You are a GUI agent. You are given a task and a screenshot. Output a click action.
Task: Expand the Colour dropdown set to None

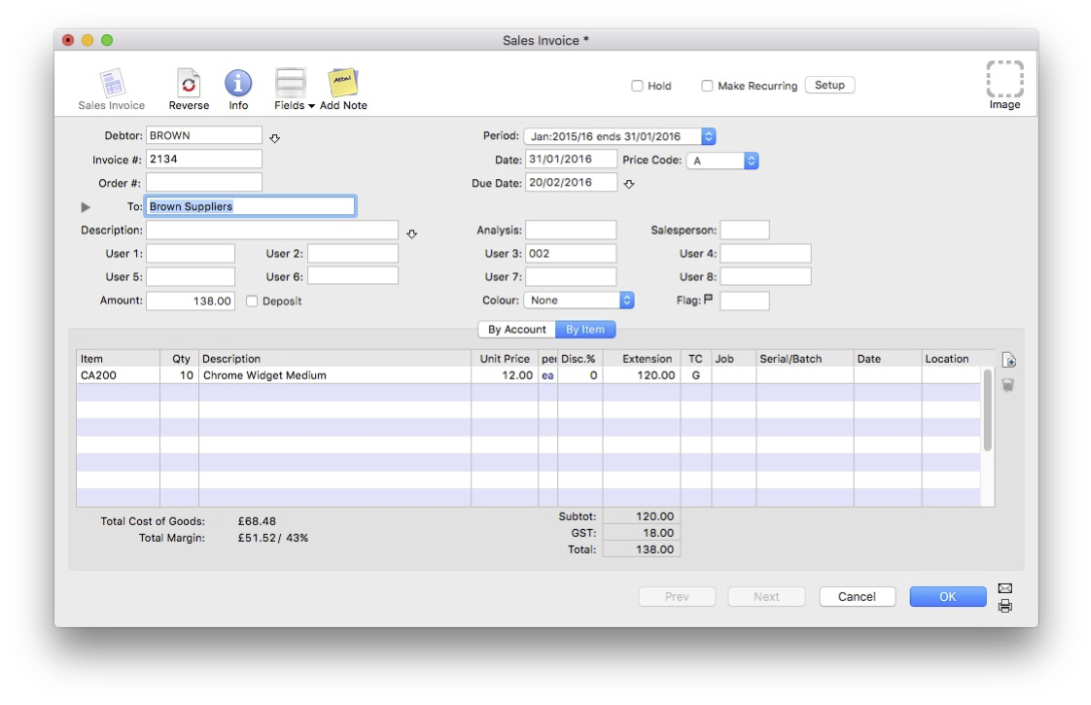579,300
